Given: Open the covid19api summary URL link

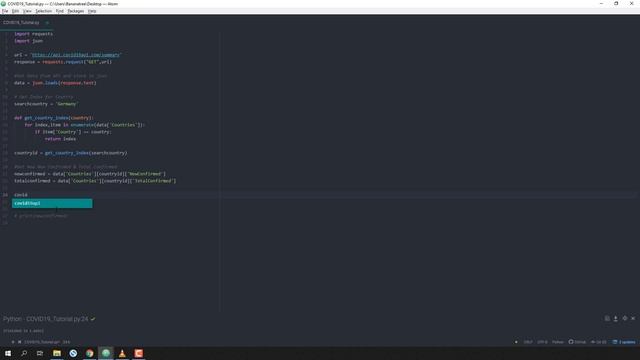Looking at the screenshot, I should coord(76,55).
